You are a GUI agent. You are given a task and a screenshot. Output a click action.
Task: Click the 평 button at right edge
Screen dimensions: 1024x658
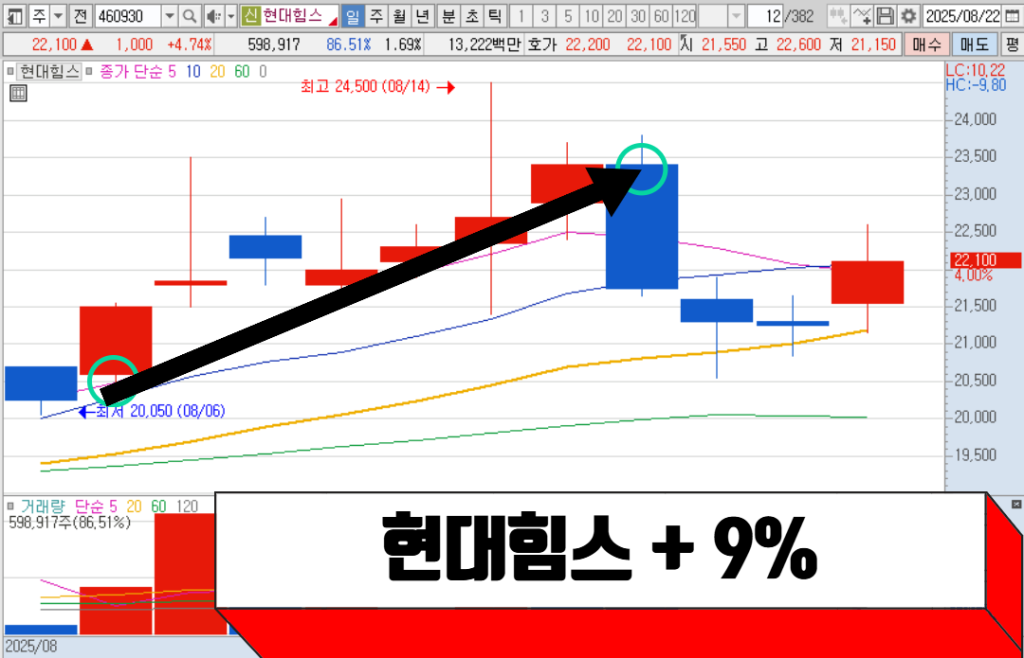[1012, 45]
